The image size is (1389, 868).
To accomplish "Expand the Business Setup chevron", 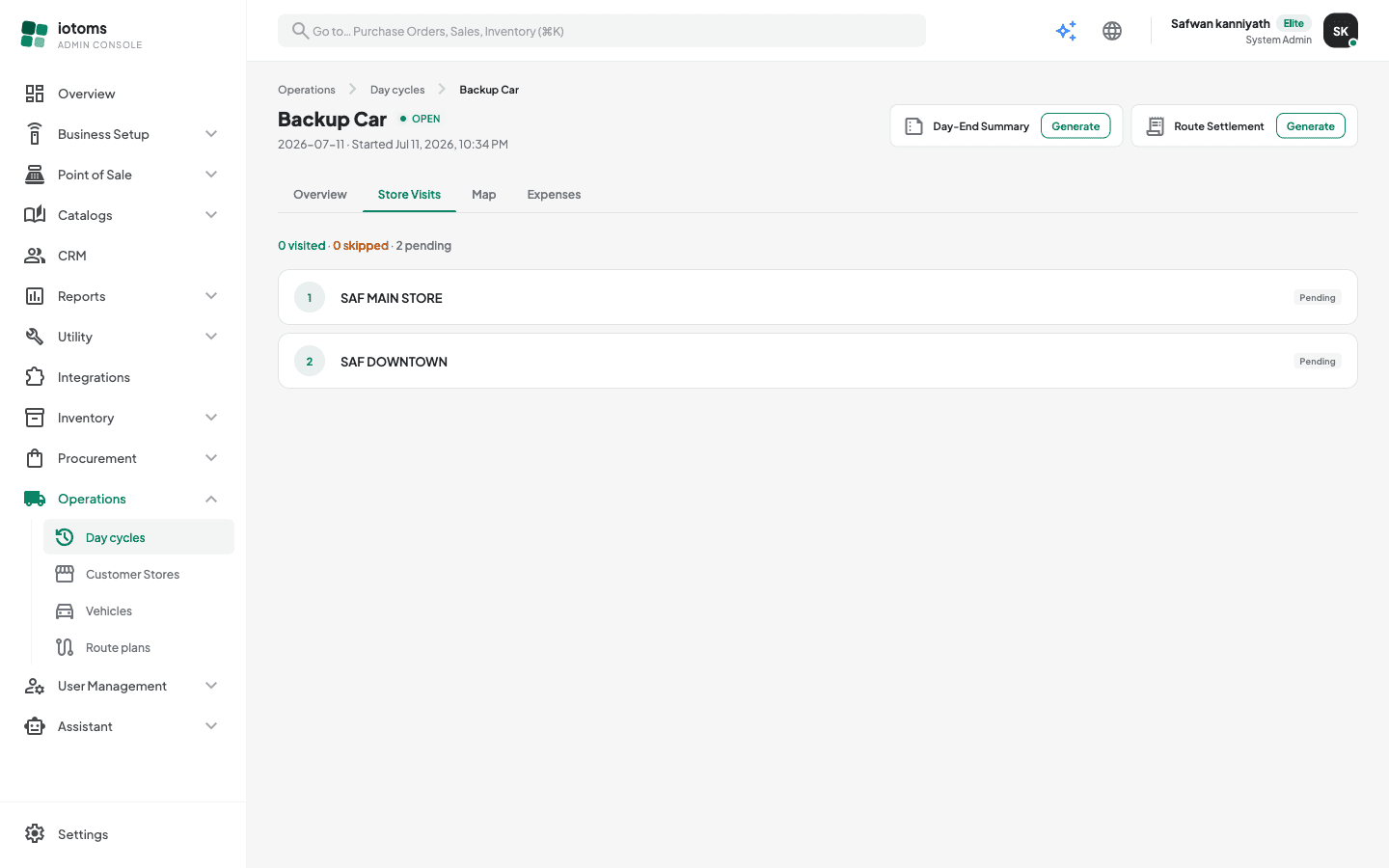I will coord(211,134).
